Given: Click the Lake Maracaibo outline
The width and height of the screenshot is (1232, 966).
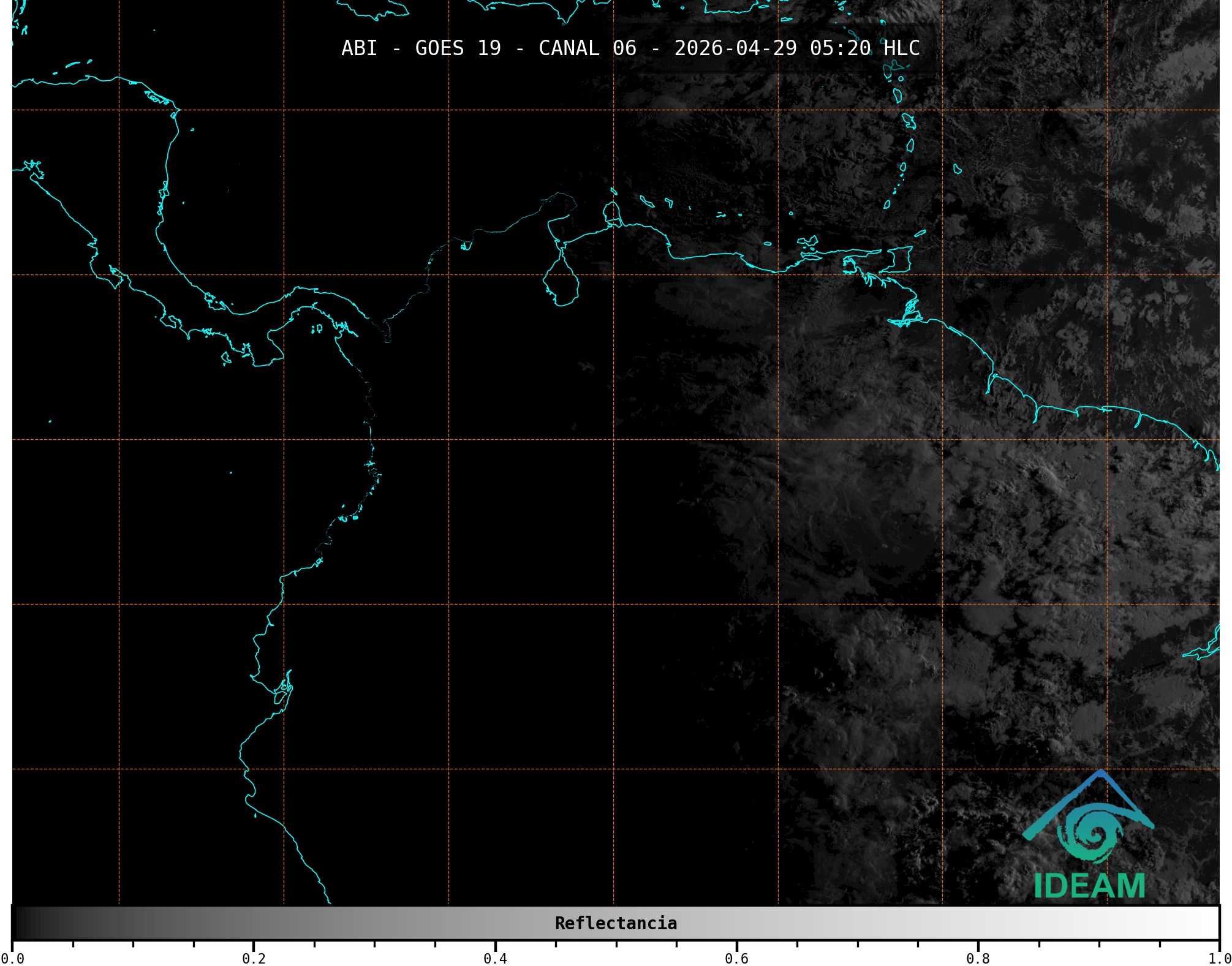Looking at the screenshot, I should click(x=561, y=284).
